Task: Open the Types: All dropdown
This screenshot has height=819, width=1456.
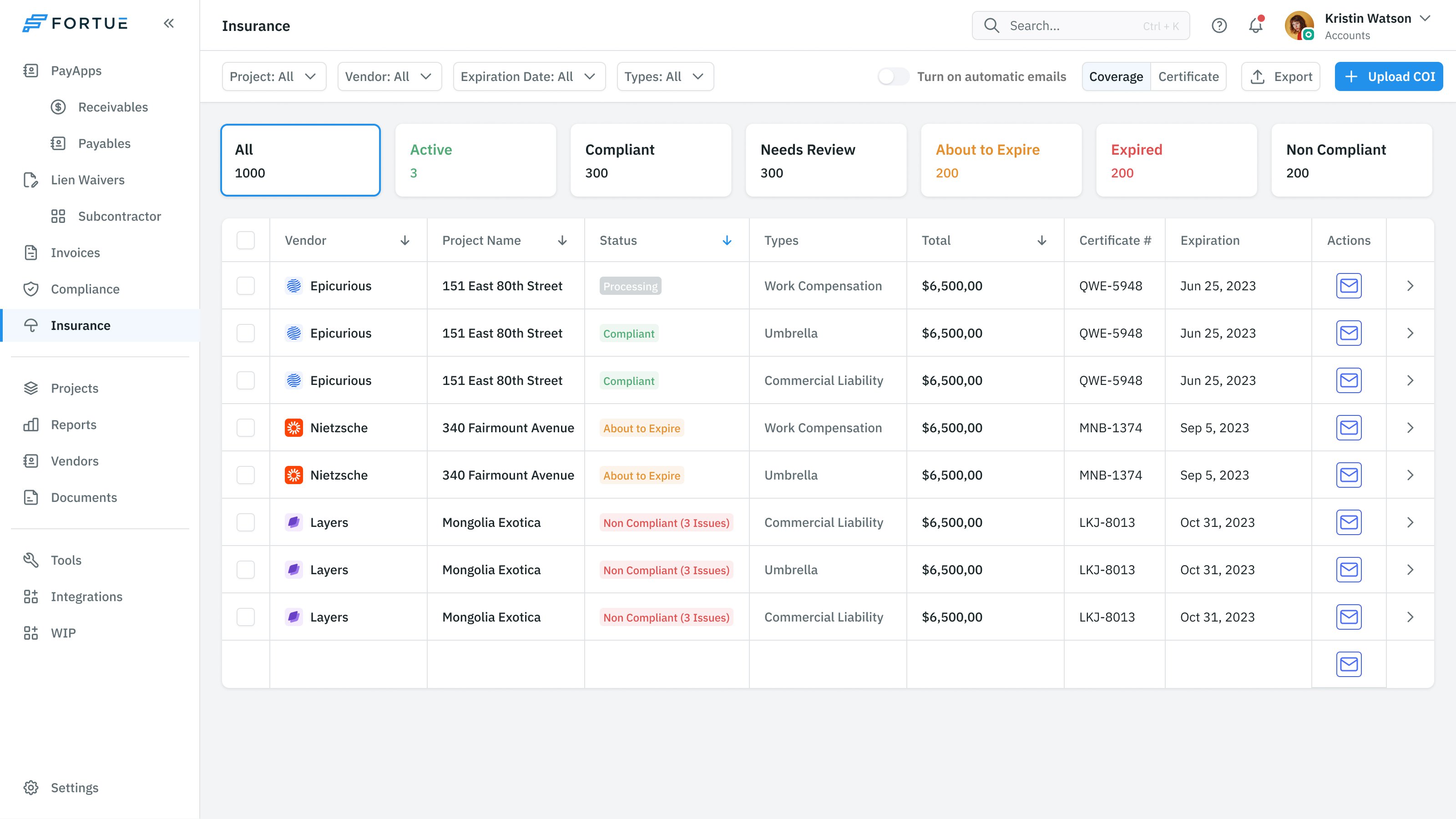Action: click(665, 76)
